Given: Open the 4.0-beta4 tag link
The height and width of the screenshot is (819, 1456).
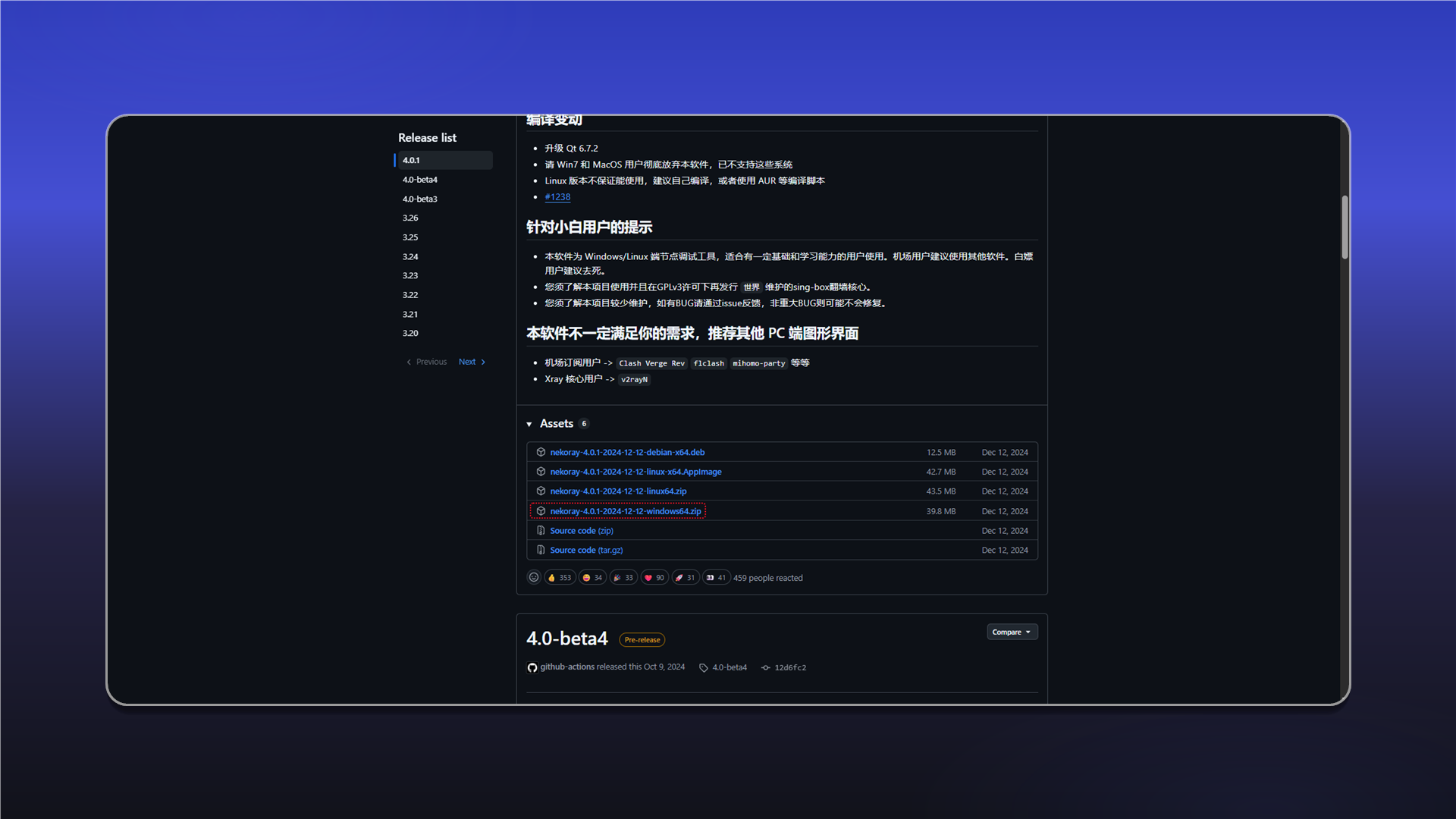Looking at the screenshot, I should 730,668.
